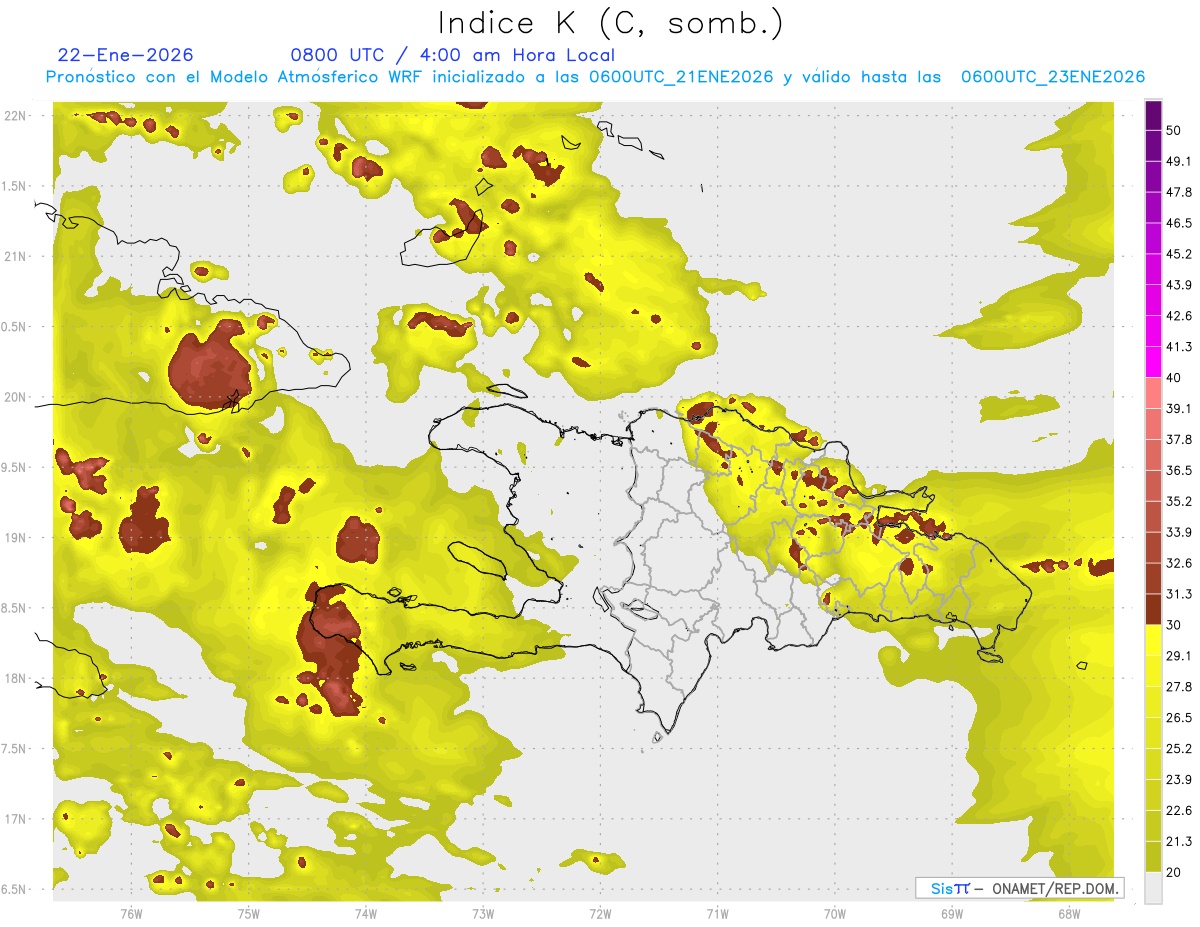Viewport: 1200px width, 927px height.
Task: Pick the salmon colorbar segment between 39.1 and 40
Action: pyautogui.click(x=1154, y=393)
